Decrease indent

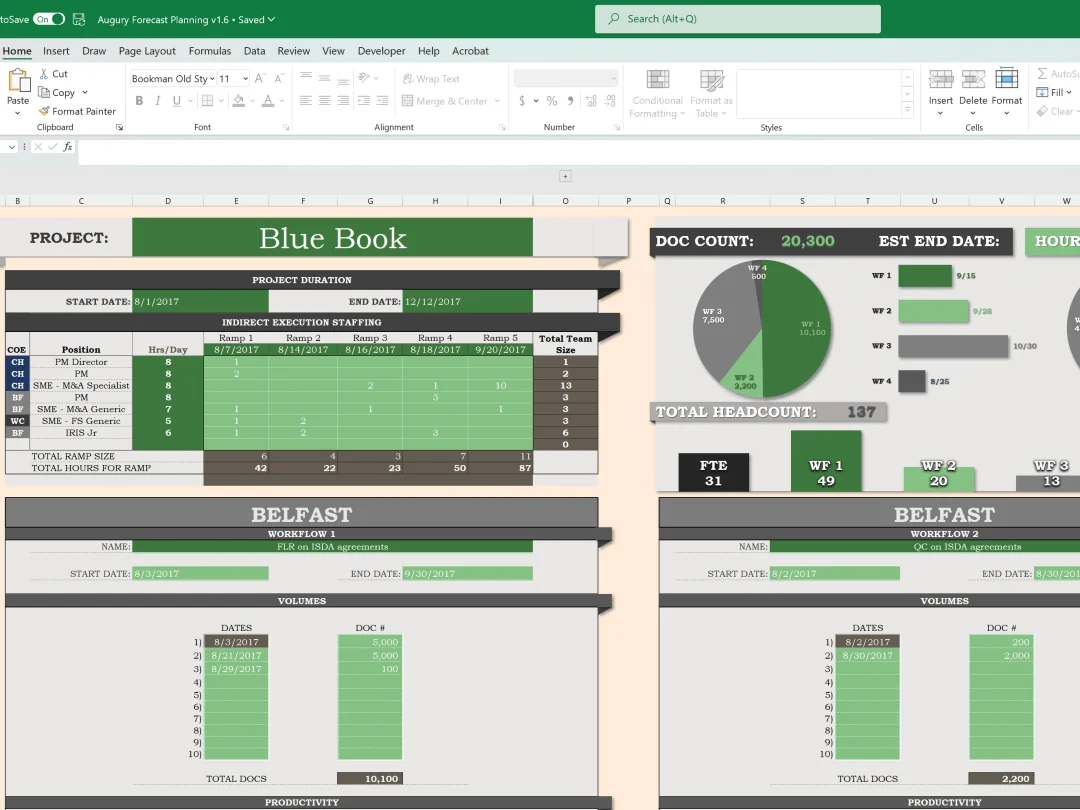(364, 101)
